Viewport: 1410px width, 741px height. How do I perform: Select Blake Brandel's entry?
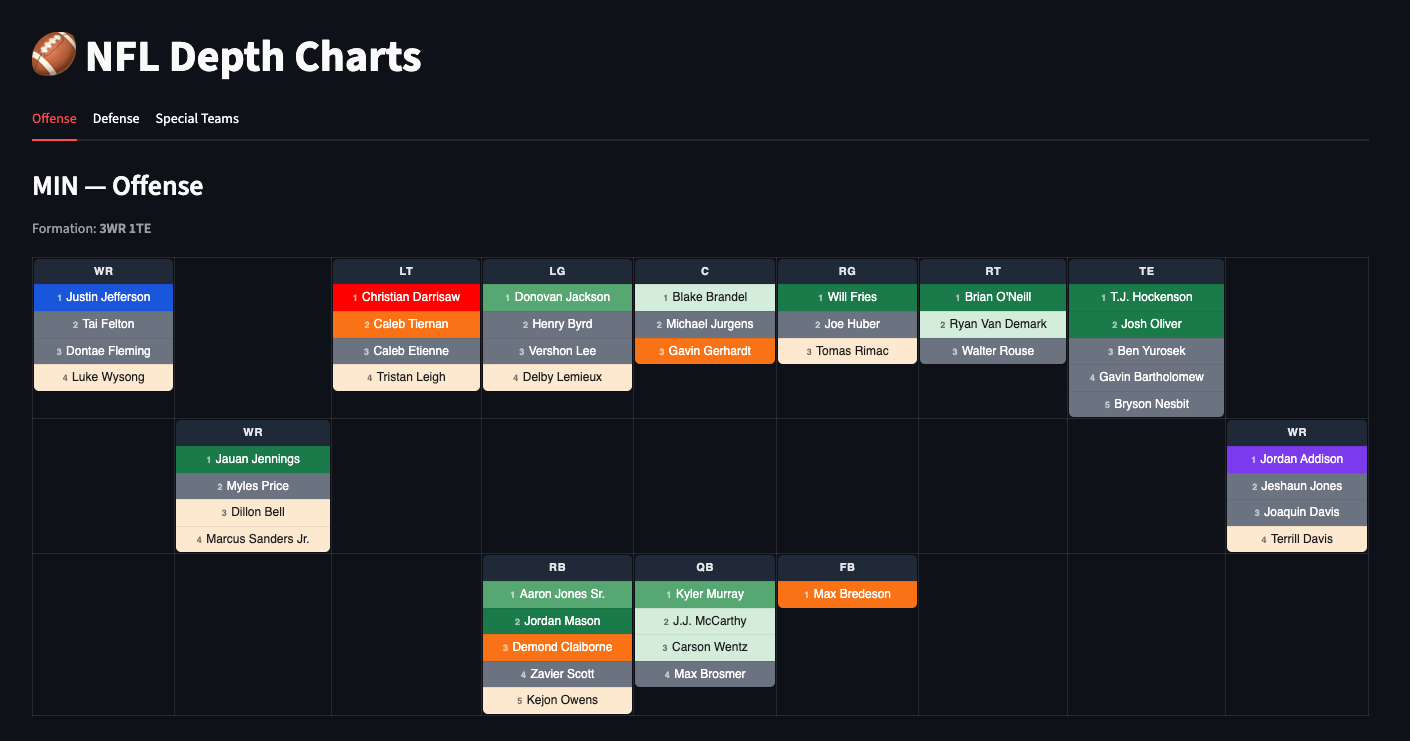point(705,297)
